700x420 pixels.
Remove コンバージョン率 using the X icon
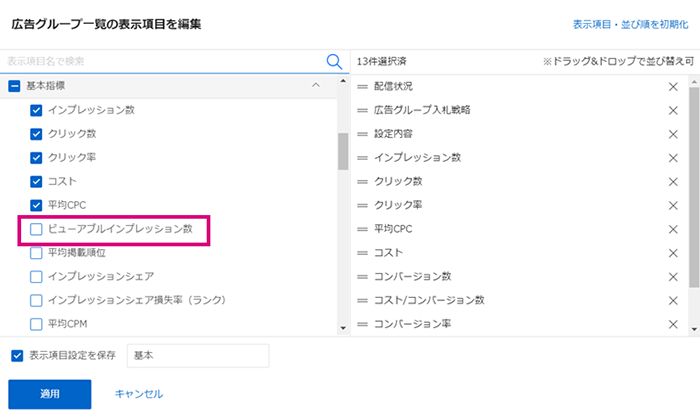673,324
